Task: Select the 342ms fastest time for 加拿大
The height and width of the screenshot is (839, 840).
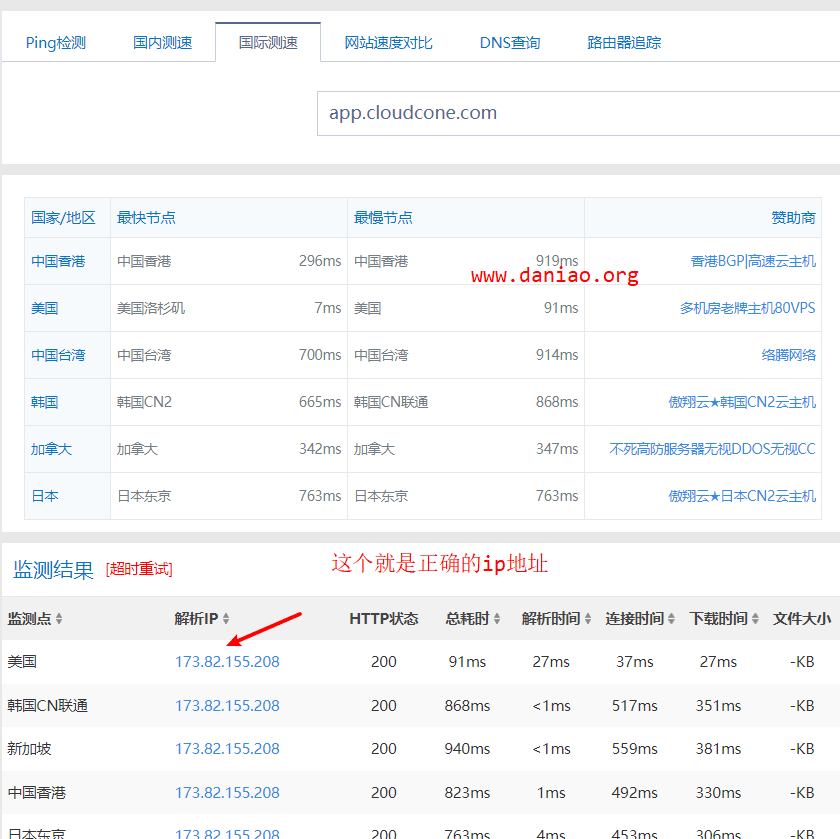Action: 320,449
